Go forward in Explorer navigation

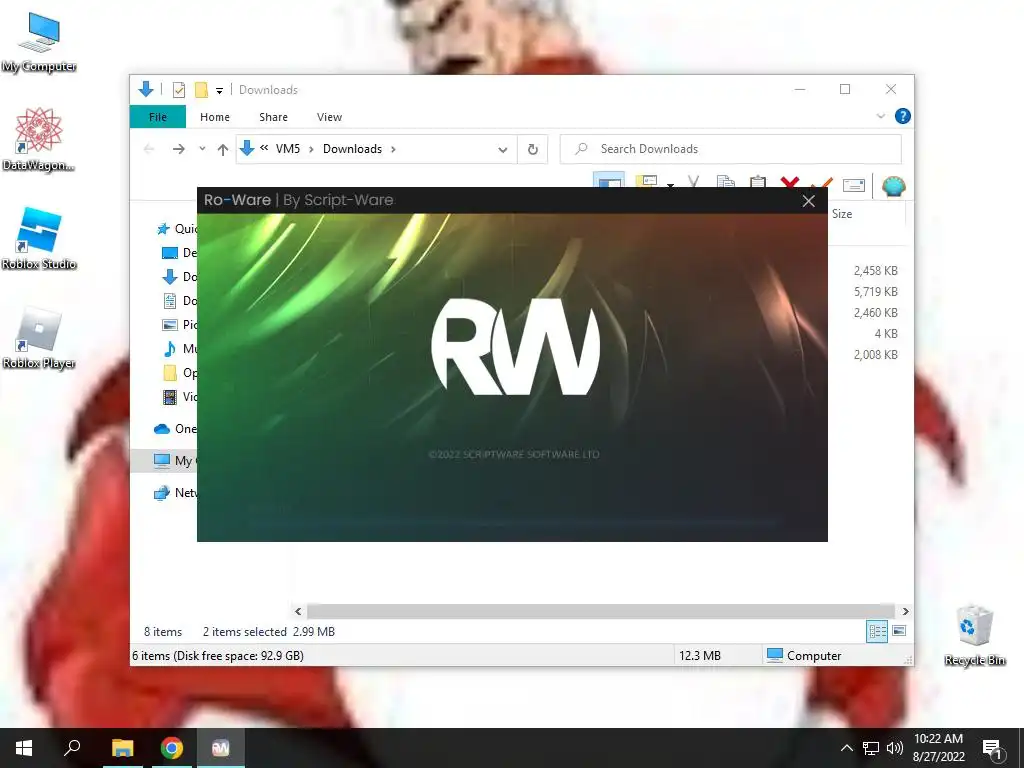coord(178,149)
